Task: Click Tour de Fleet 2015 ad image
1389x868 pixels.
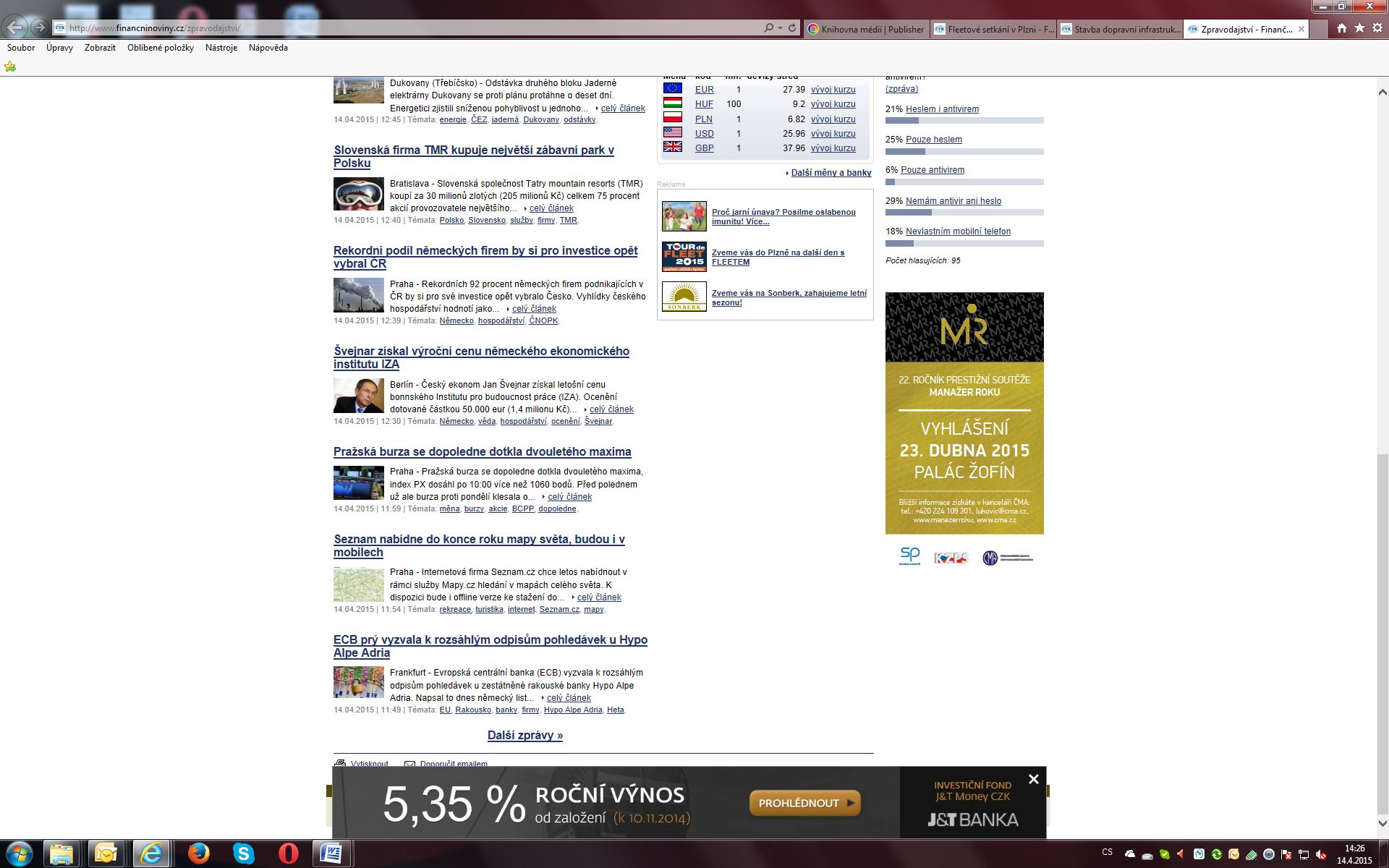Action: (x=684, y=257)
